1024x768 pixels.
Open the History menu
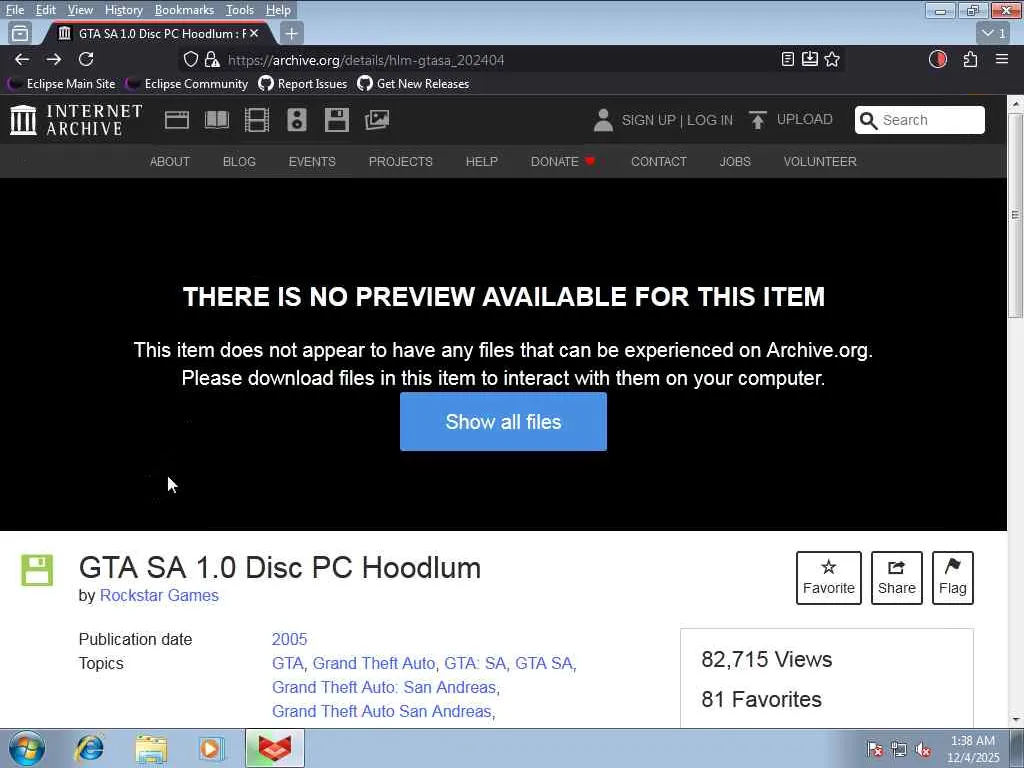pyautogui.click(x=123, y=10)
